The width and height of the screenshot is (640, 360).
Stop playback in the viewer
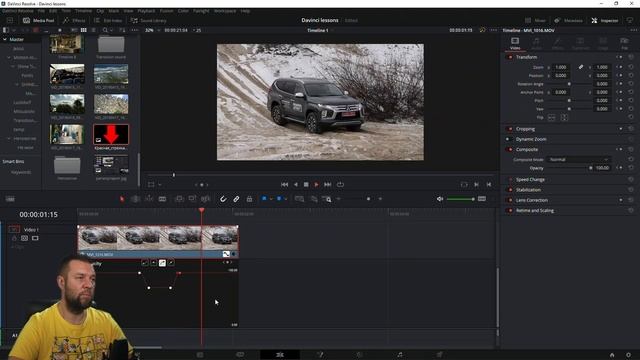click(x=306, y=184)
